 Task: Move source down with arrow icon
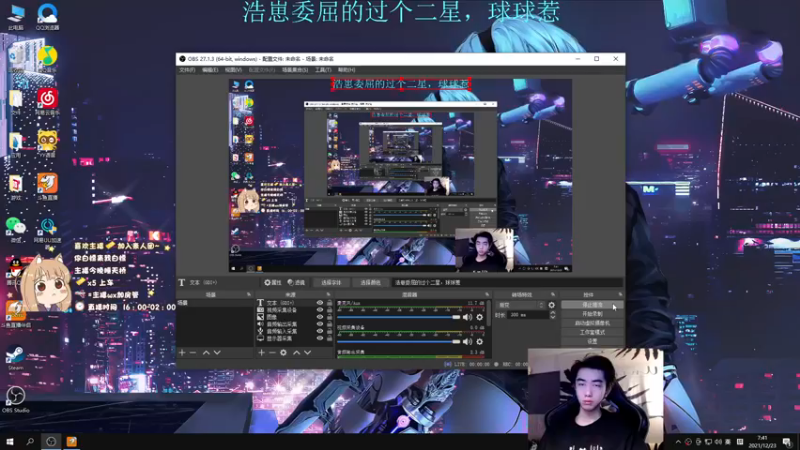coord(308,353)
